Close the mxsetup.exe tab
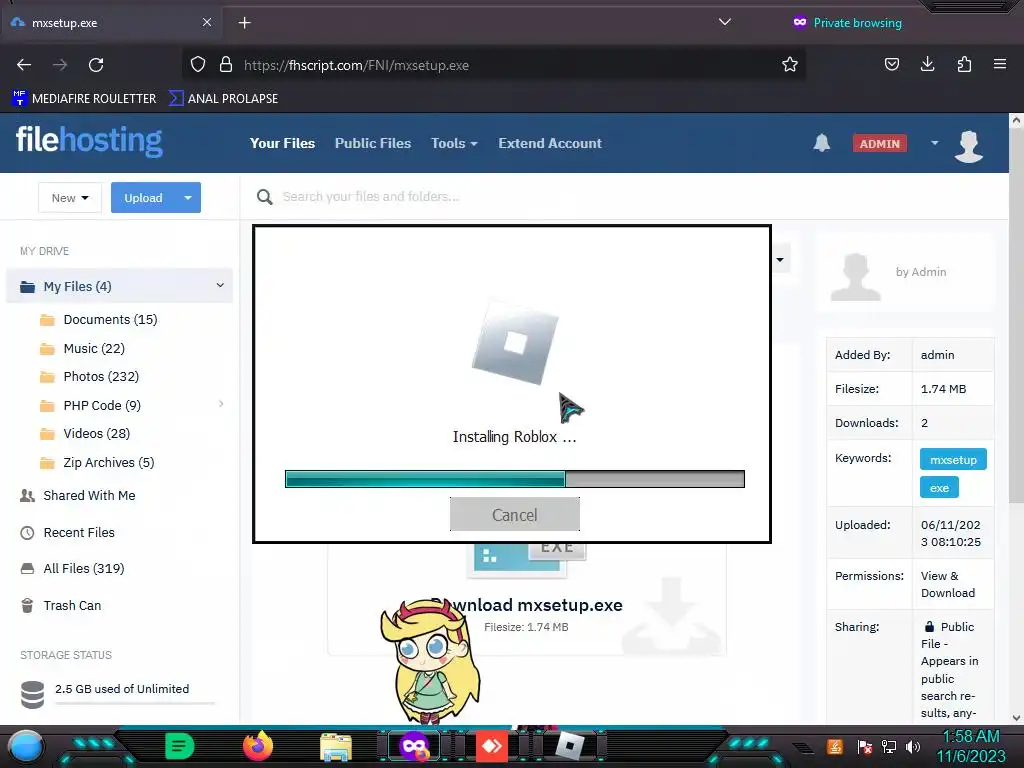Screen dimensions: 1024x768 [x=206, y=22]
